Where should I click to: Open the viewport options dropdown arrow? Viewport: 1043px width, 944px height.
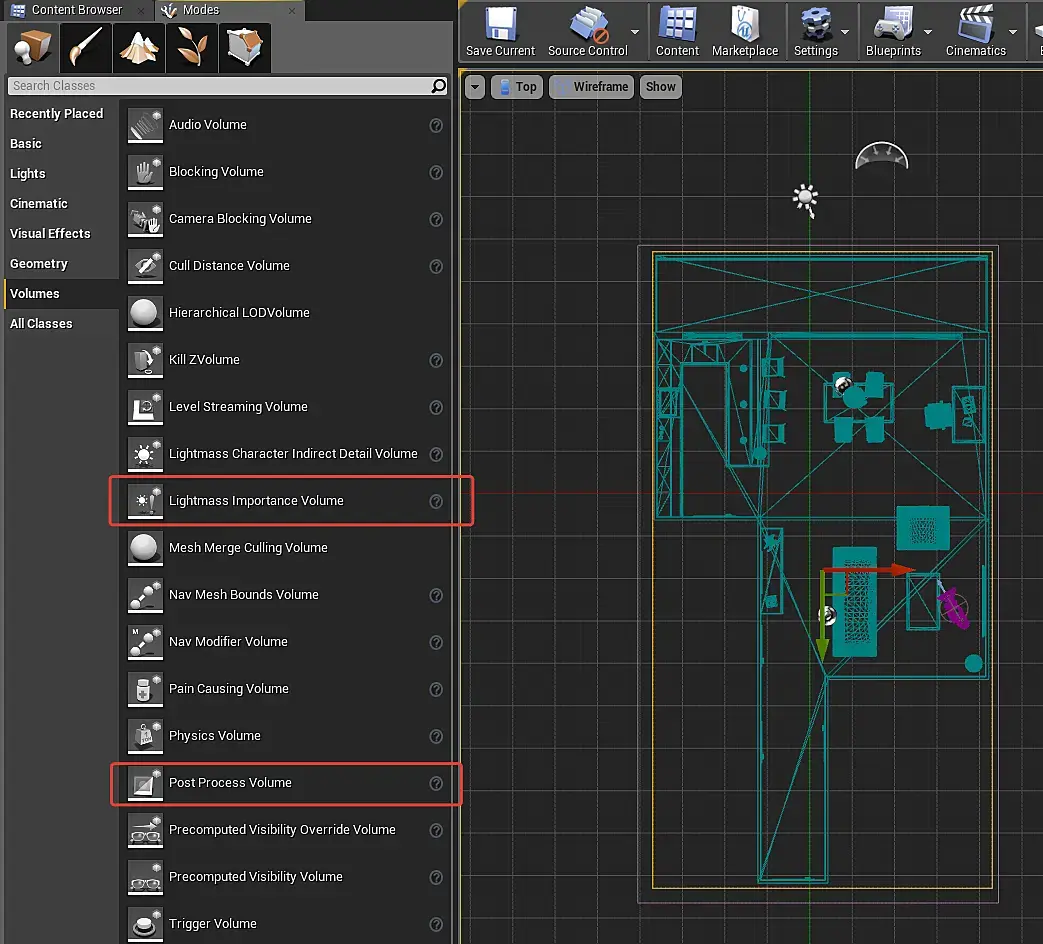click(475, 87)
